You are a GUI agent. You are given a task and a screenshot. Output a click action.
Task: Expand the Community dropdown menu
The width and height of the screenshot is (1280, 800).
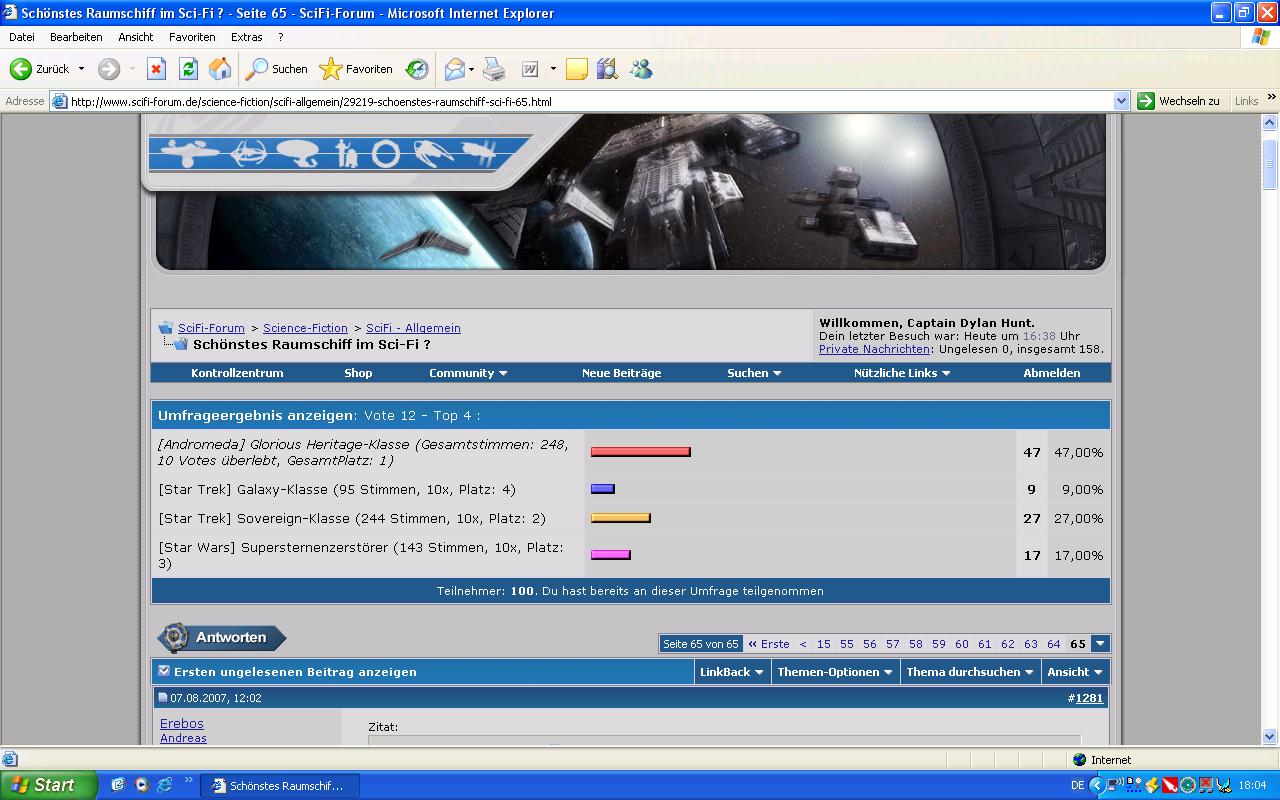[x=468, y=373]
